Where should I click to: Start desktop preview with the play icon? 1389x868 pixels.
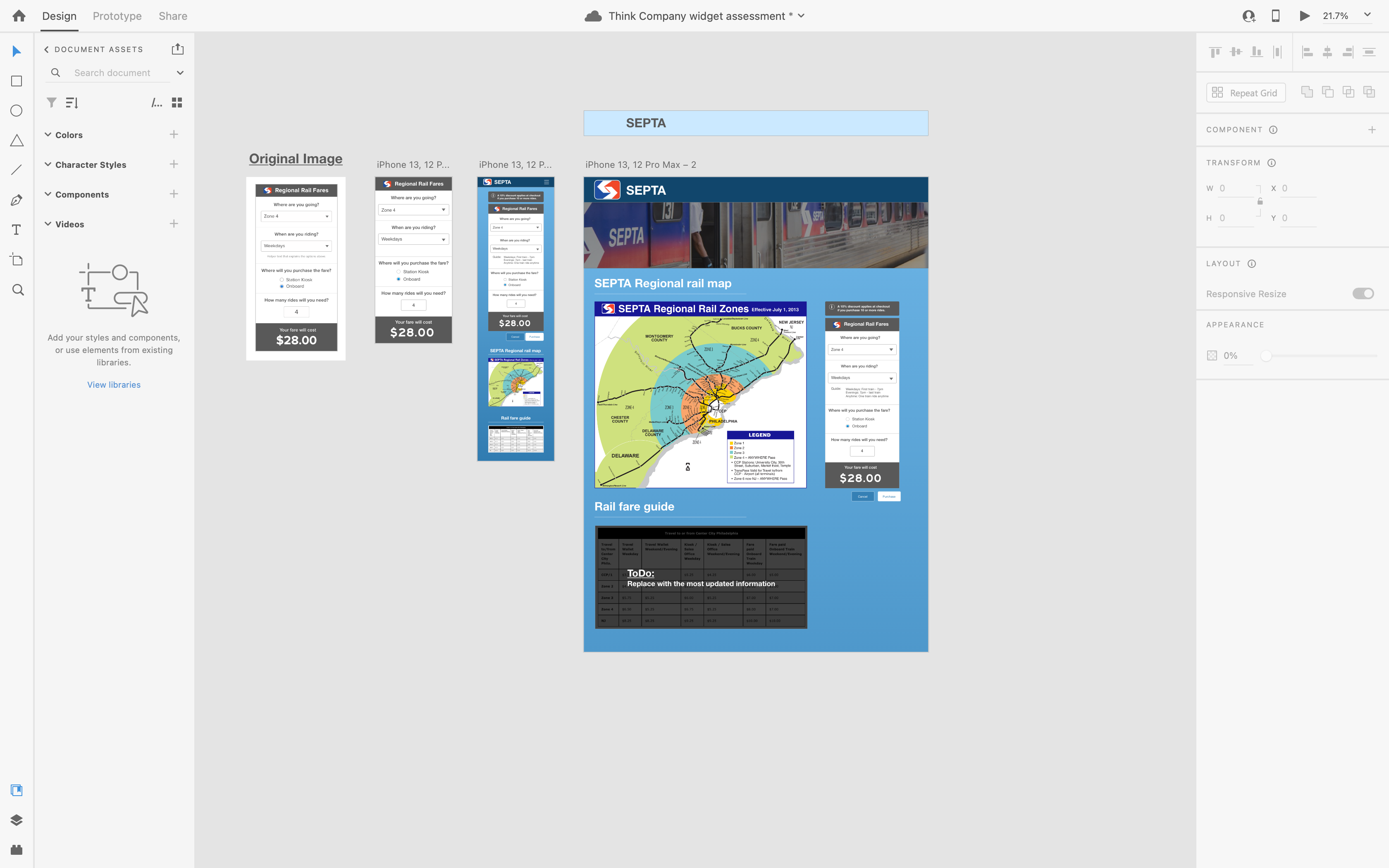(1304, 16)
